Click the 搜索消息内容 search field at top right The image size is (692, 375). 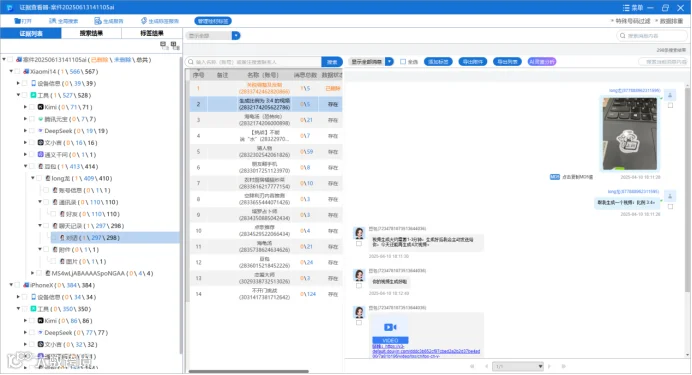tap(652, 36)
